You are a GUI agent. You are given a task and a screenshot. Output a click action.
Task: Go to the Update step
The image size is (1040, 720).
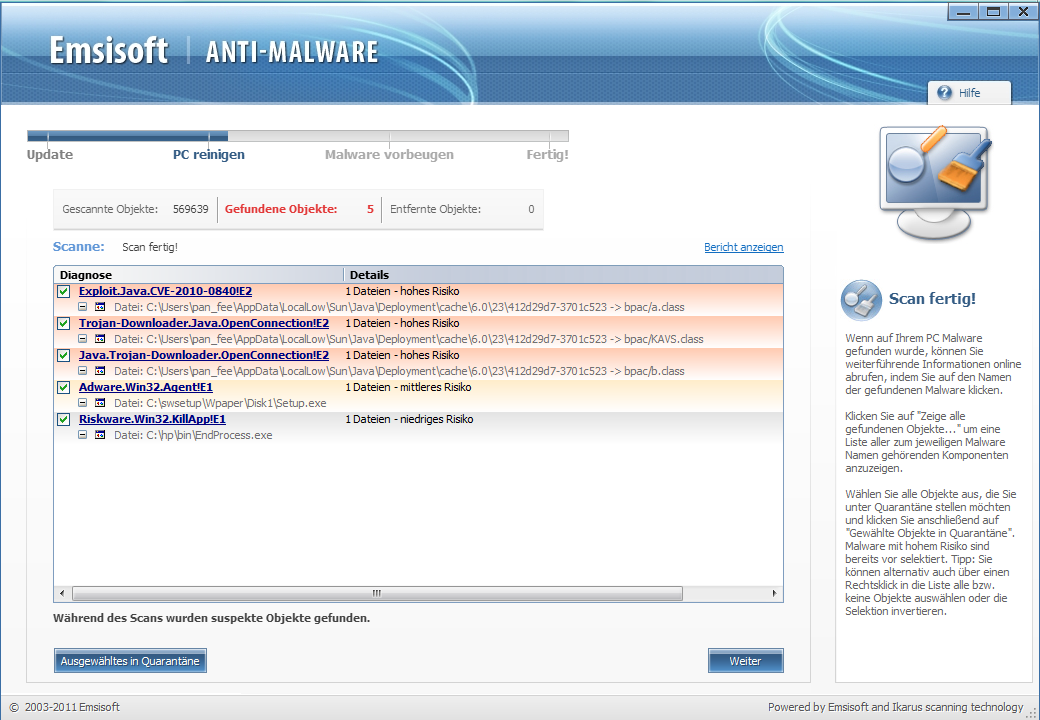pyautogui.click(x=50, y=154)
